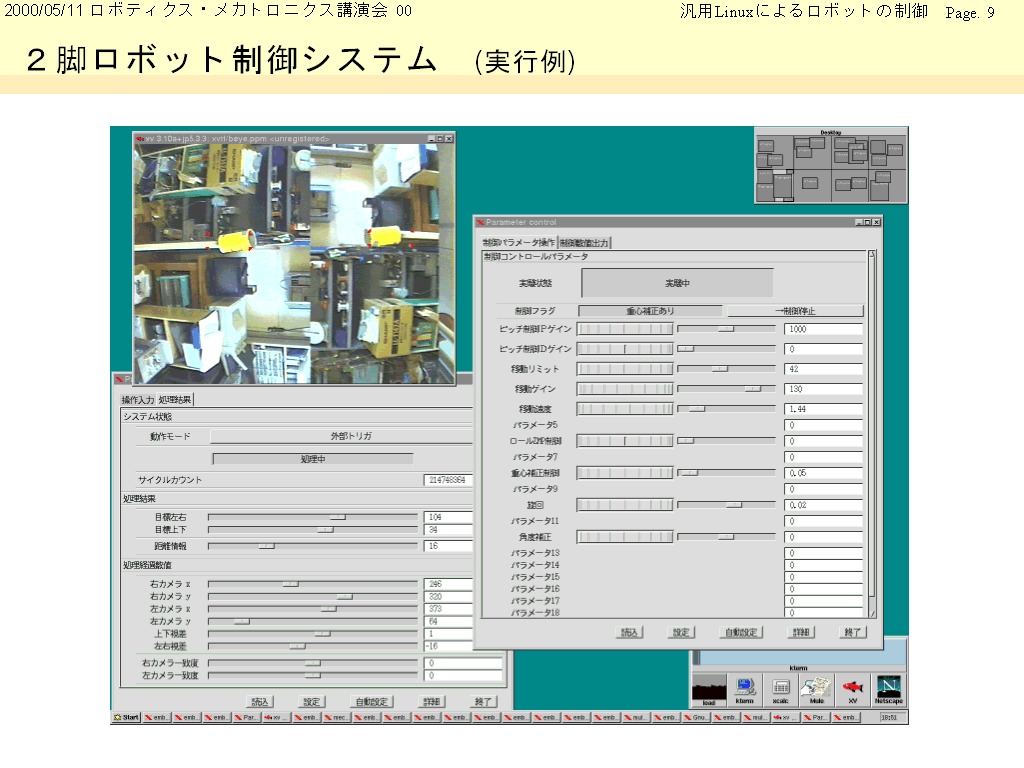1024x768 pixels.
Task: Switch to mec.. taskbar entry
Action: (337, 717)
